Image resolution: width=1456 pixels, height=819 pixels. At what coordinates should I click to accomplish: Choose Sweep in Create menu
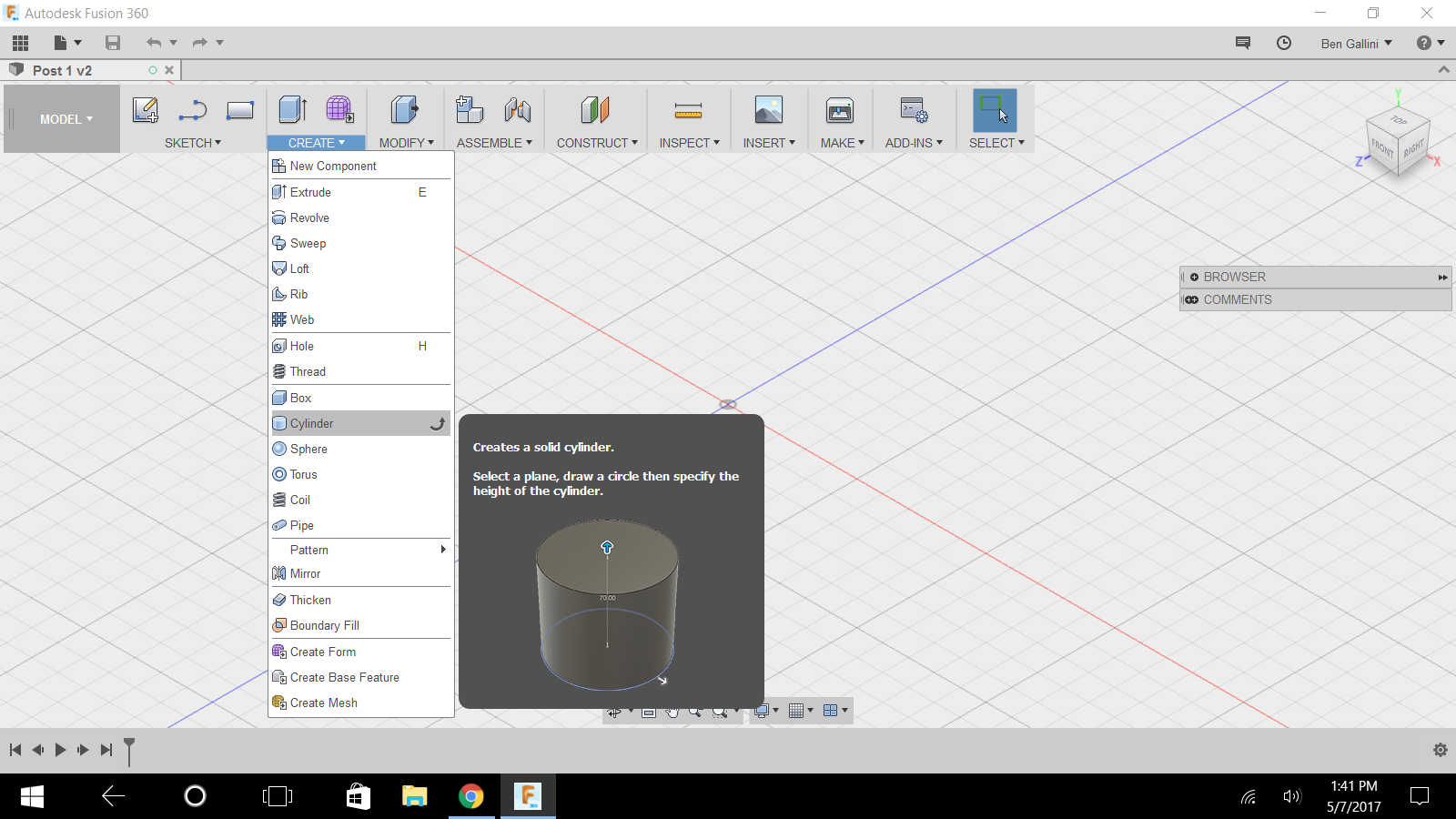coord(361,243)
